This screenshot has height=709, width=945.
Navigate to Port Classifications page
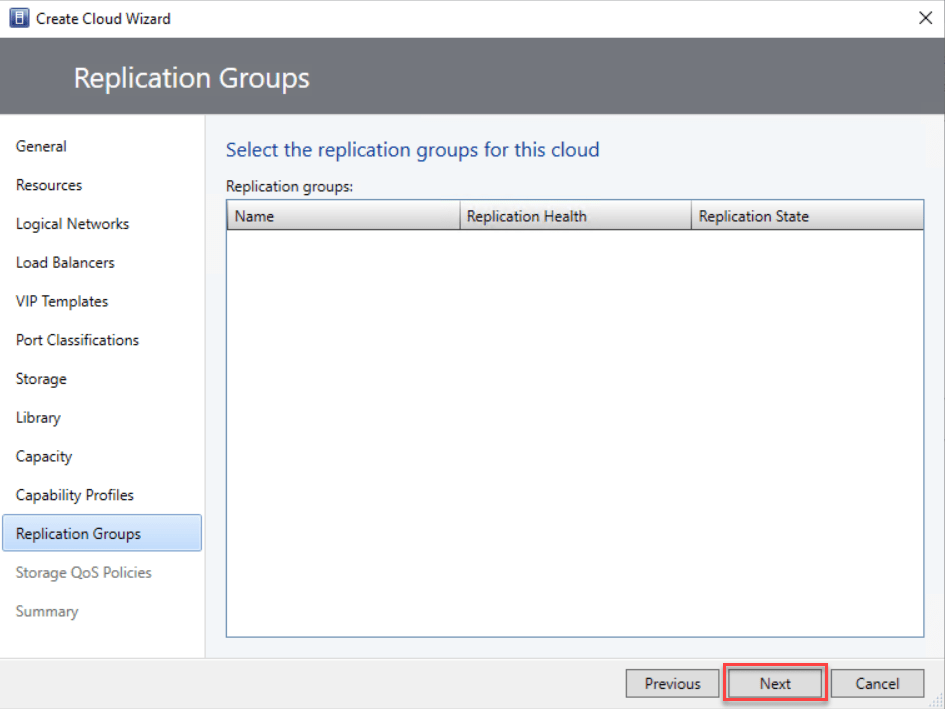pos(77,340)
